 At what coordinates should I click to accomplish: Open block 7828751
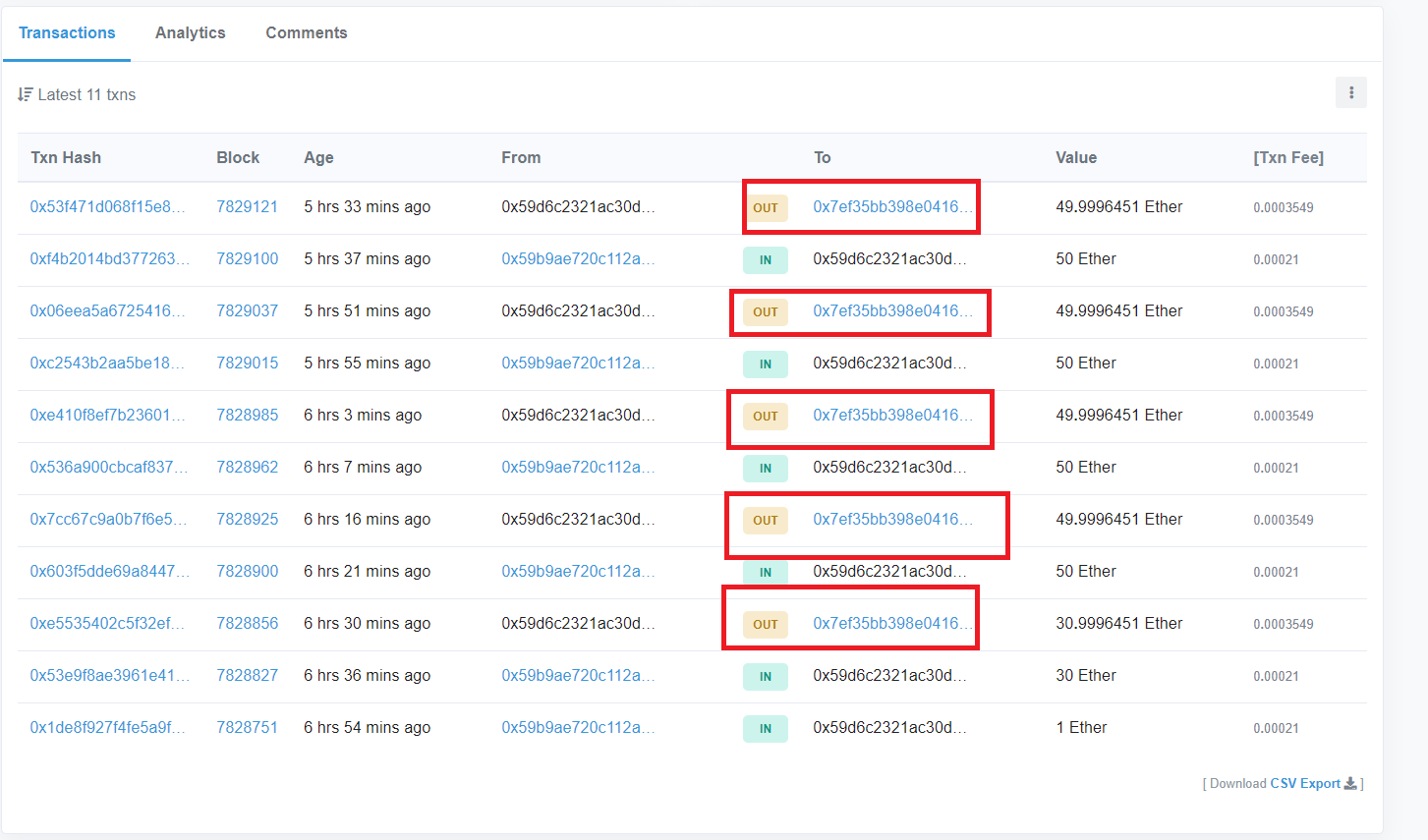247,727
